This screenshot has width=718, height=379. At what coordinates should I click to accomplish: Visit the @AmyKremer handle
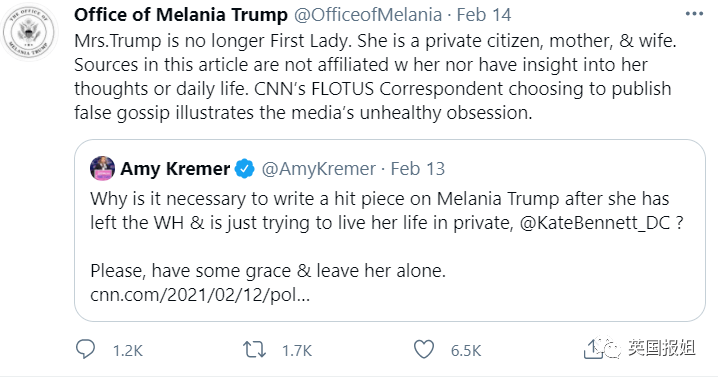319,169
